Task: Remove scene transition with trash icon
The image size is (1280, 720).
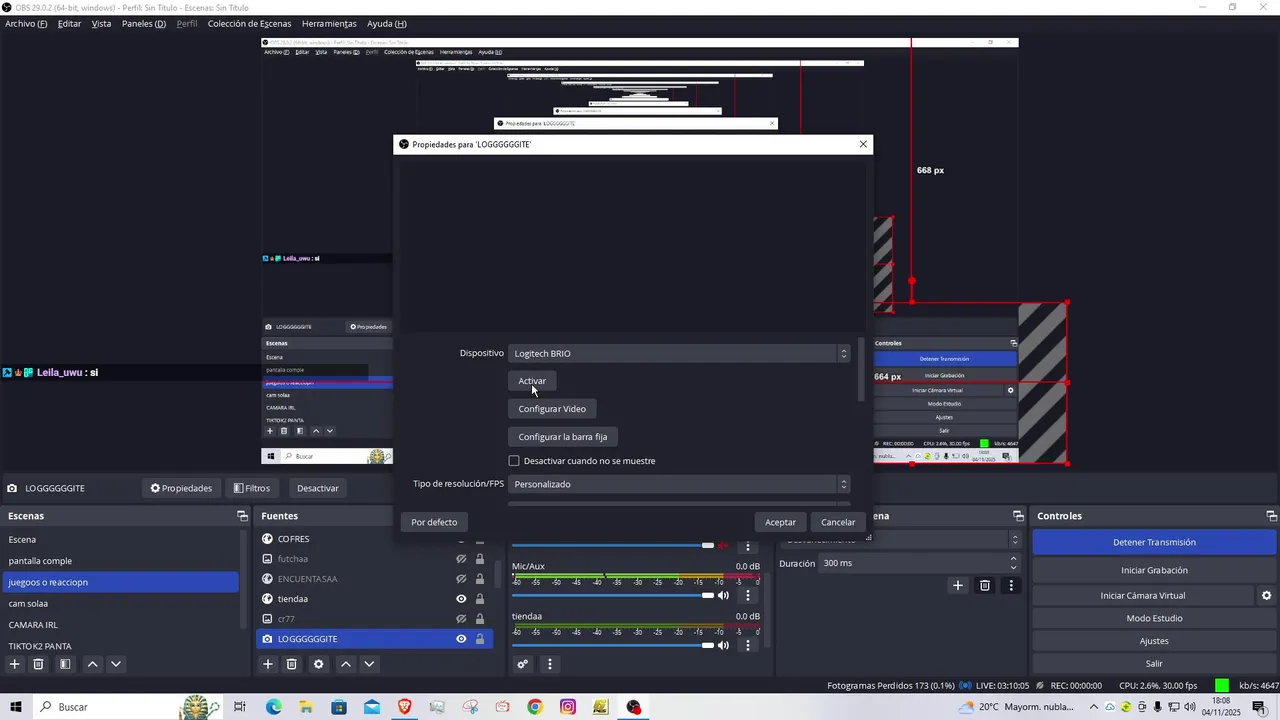Action: pos(985,585)
